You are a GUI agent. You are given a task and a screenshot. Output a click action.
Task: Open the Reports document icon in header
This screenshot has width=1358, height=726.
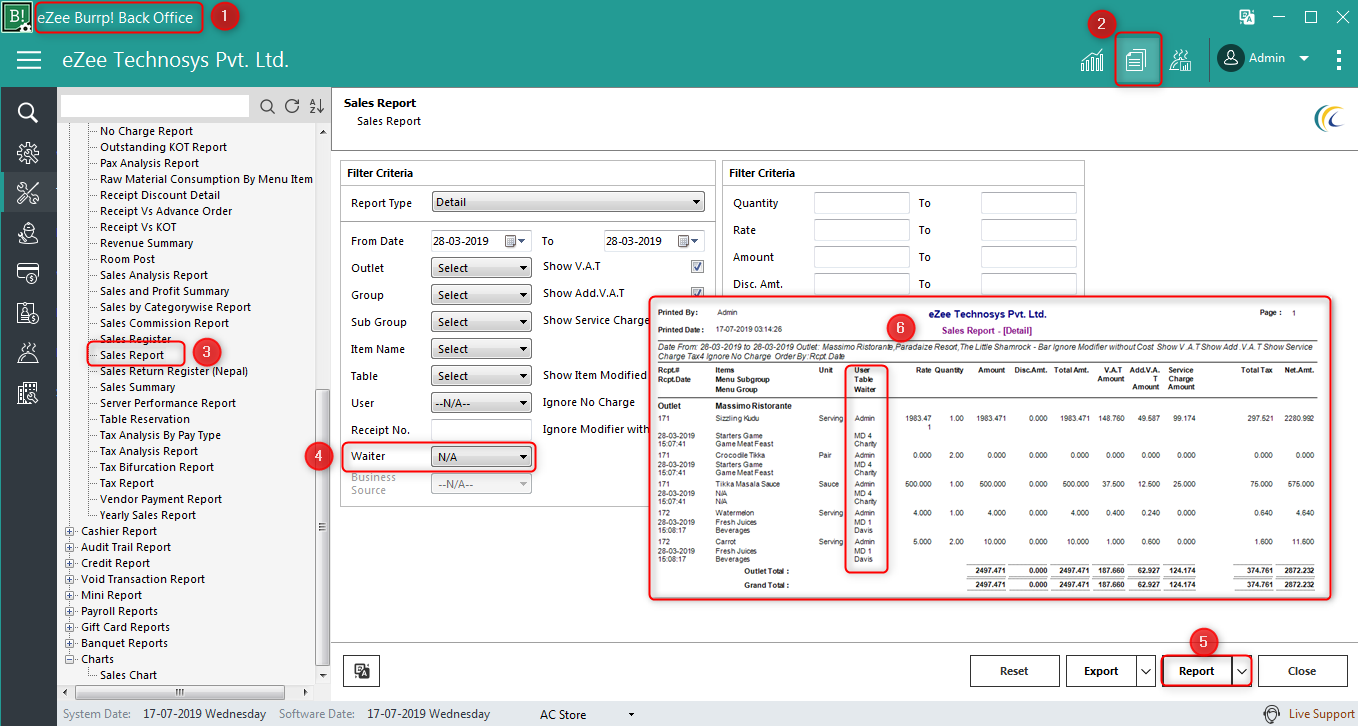pyautogui.click(x=1135, y=60)
